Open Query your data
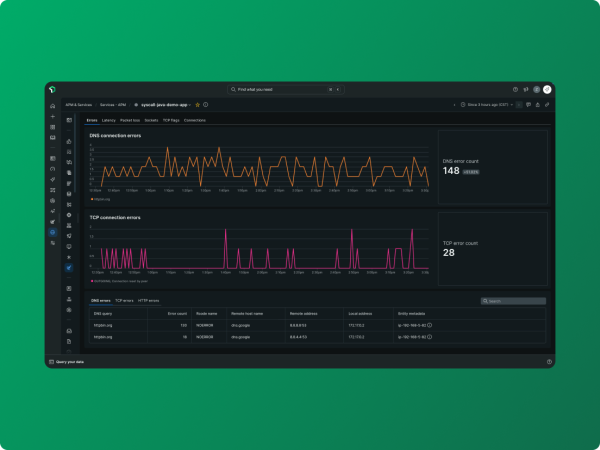The image size is (600, 450). [67, 362]
